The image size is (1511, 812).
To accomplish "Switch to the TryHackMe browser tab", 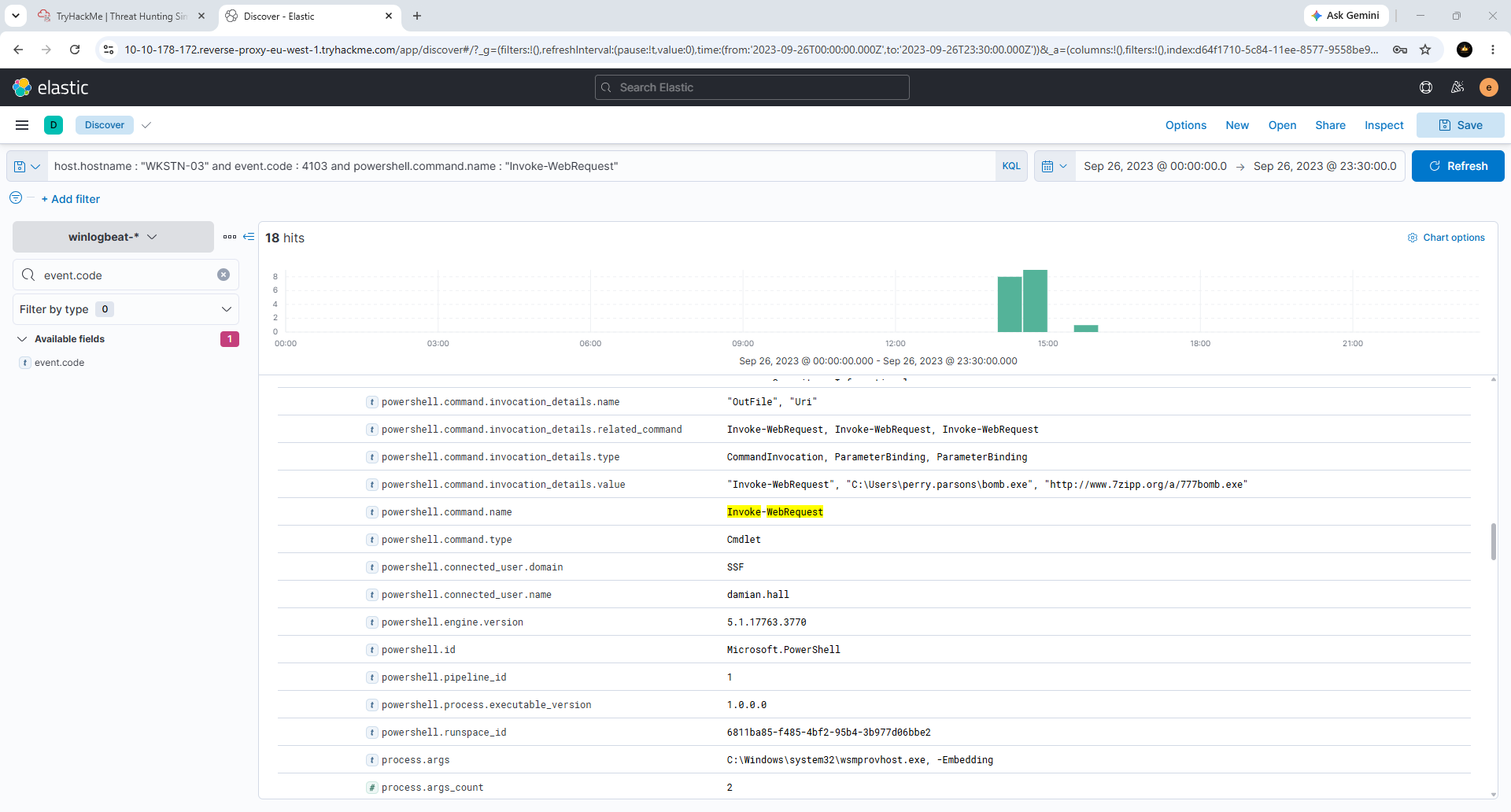I will coord(122,16).
